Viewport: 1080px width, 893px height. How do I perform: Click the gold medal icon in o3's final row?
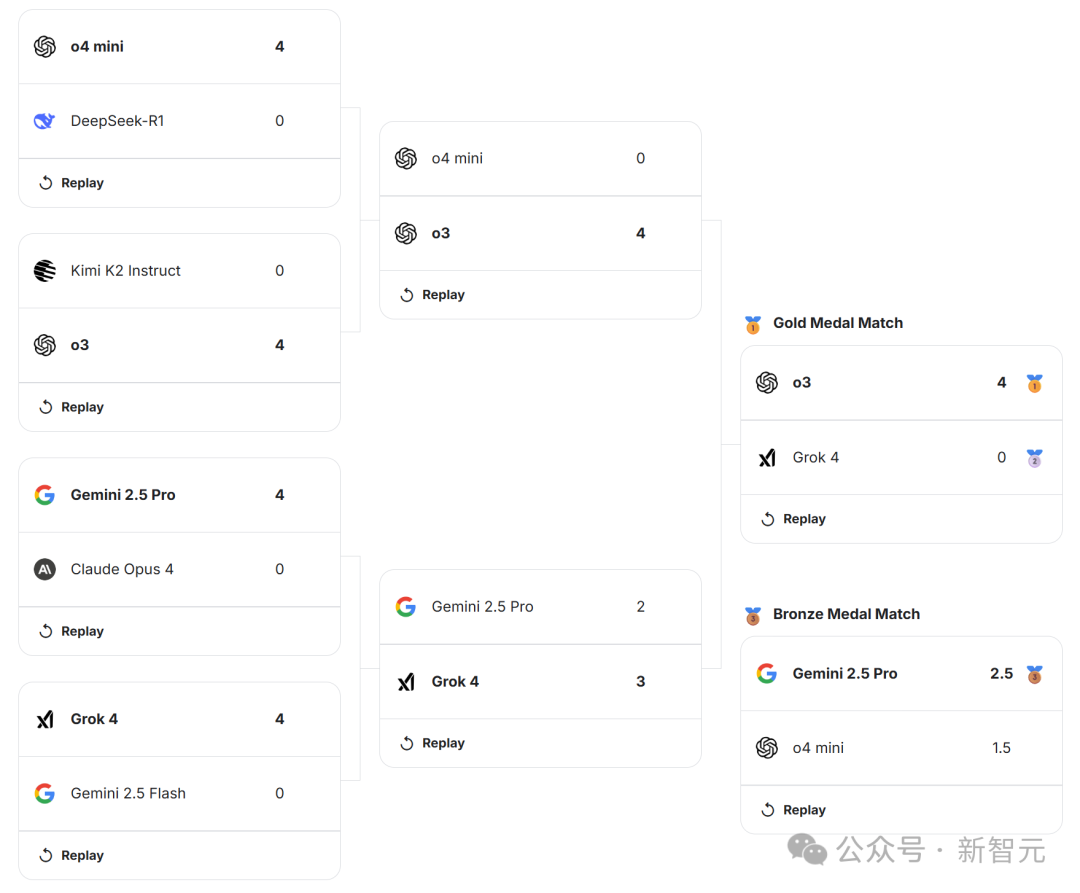pyautogui.click(x=1035, y=384)
